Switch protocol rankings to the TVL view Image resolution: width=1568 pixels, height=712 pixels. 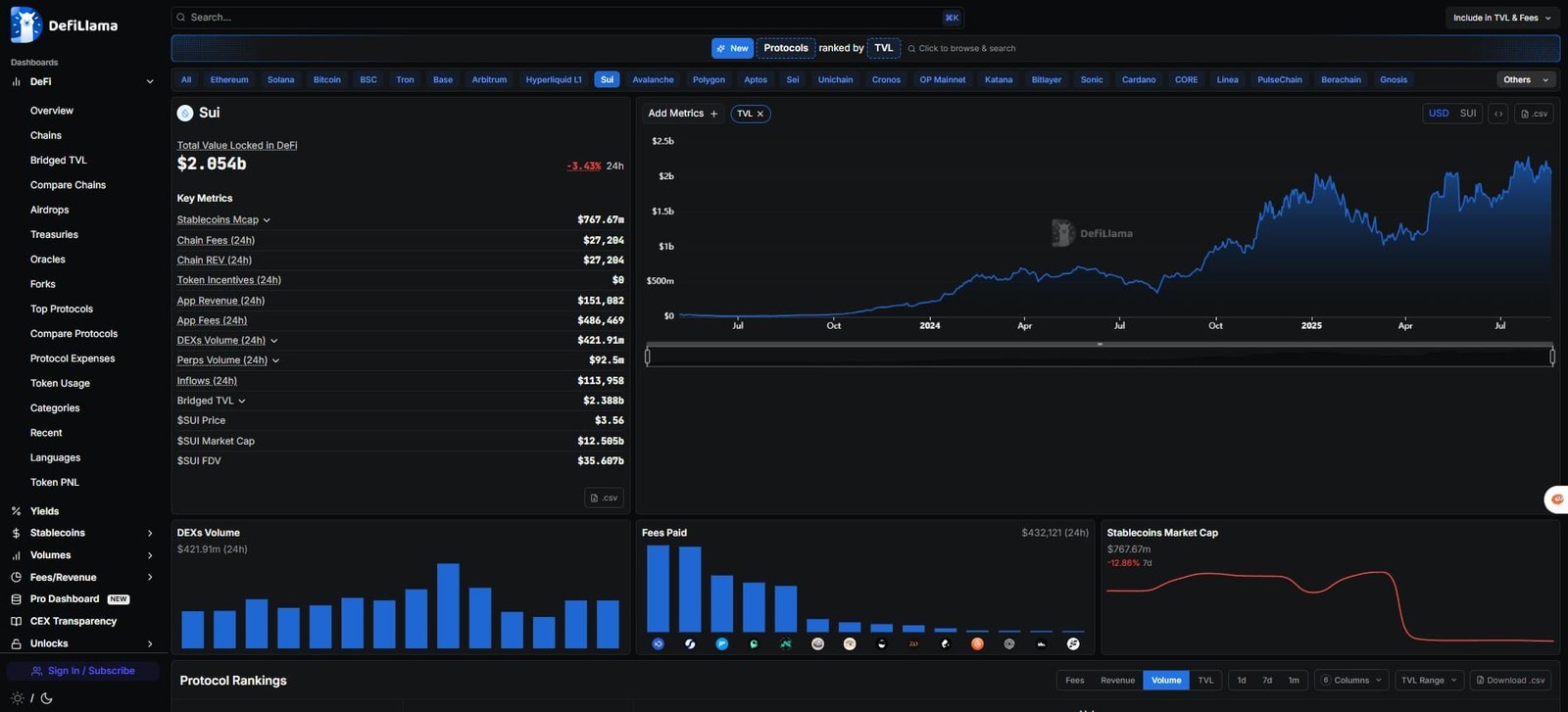pyautogui.click(x=1205, y=680)
